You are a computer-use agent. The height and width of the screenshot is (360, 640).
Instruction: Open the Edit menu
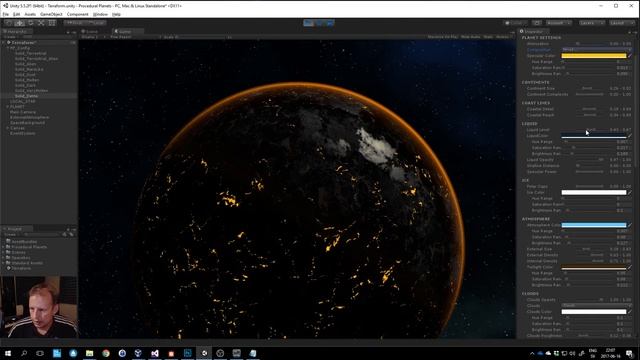click(x=16, y=14)
